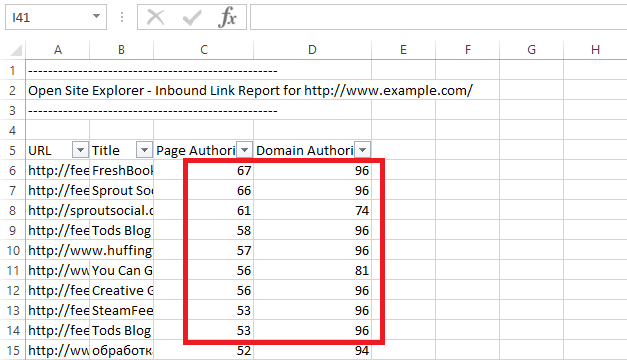The height and width of the screenshot is (360, 627).
Task: Click the Select All corner triangle
Action: pyautogui.click(x=16, y=50)
